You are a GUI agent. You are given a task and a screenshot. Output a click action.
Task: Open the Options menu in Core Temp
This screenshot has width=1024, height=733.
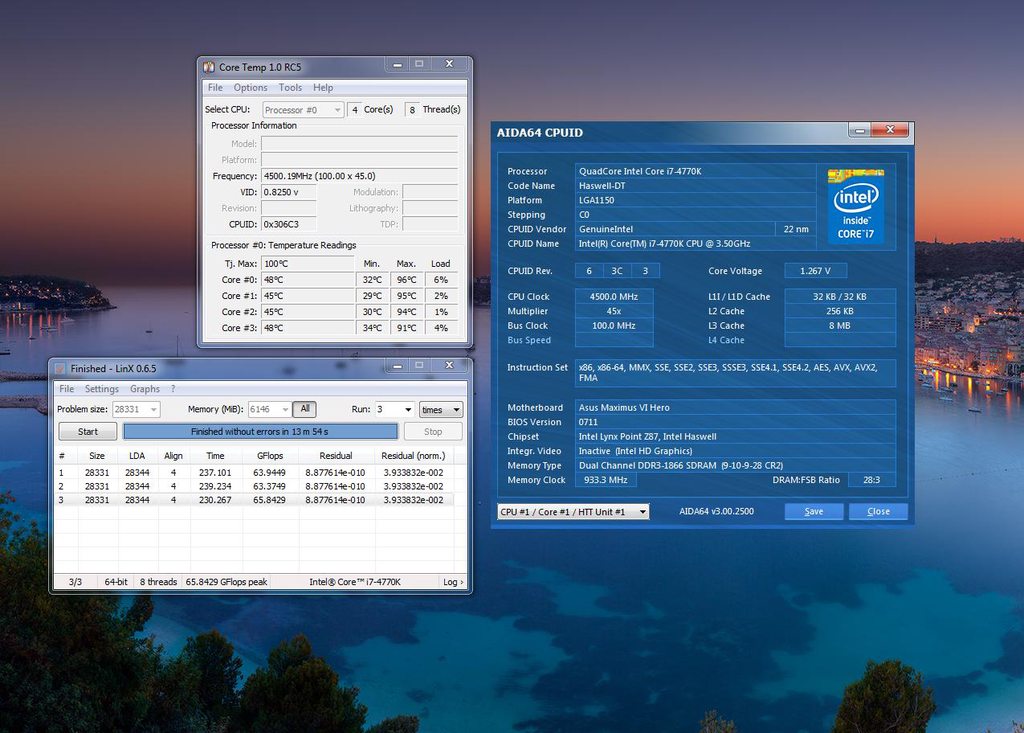[250, 88]
